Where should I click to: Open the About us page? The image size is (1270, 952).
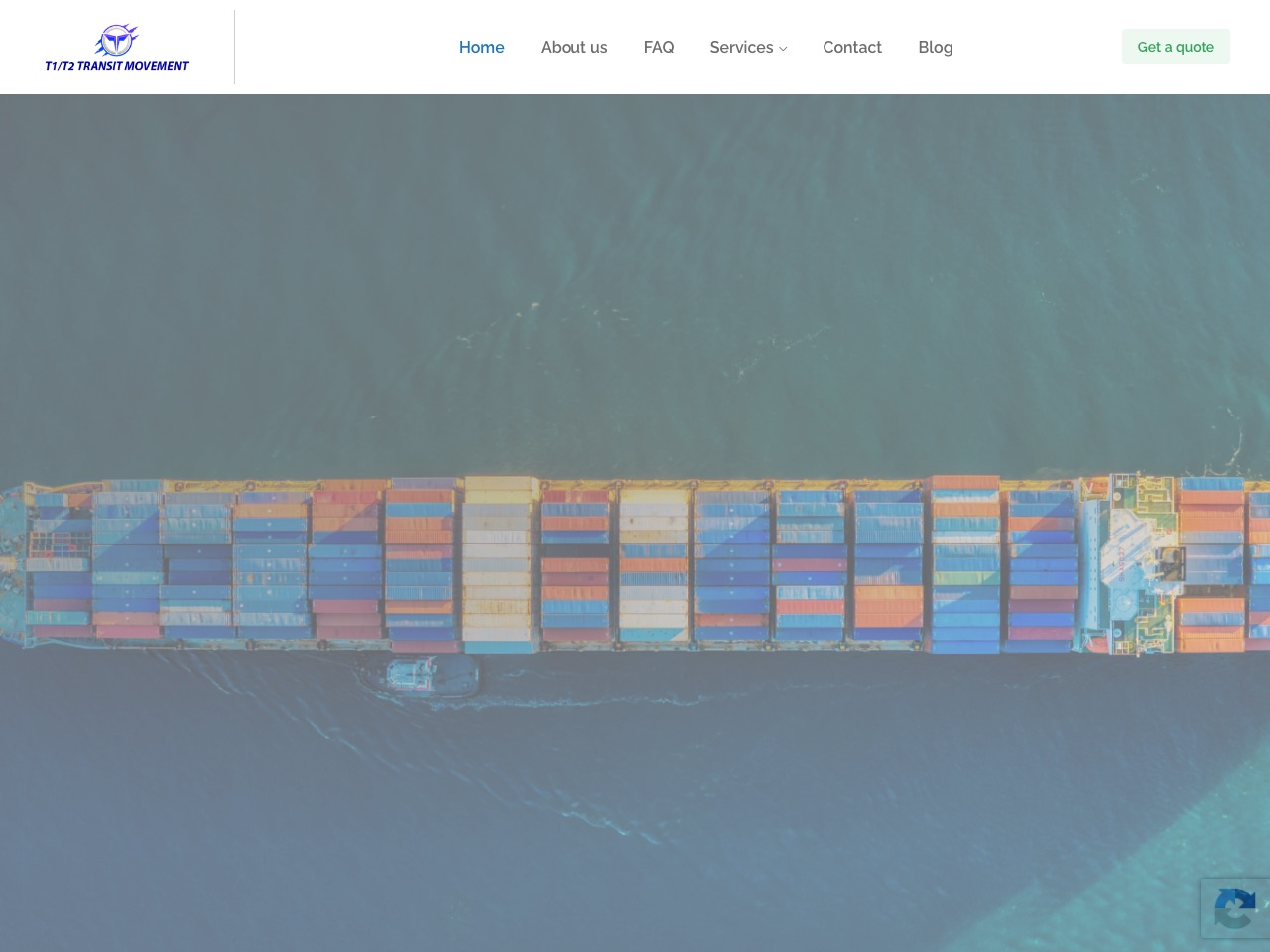point(573,47)
